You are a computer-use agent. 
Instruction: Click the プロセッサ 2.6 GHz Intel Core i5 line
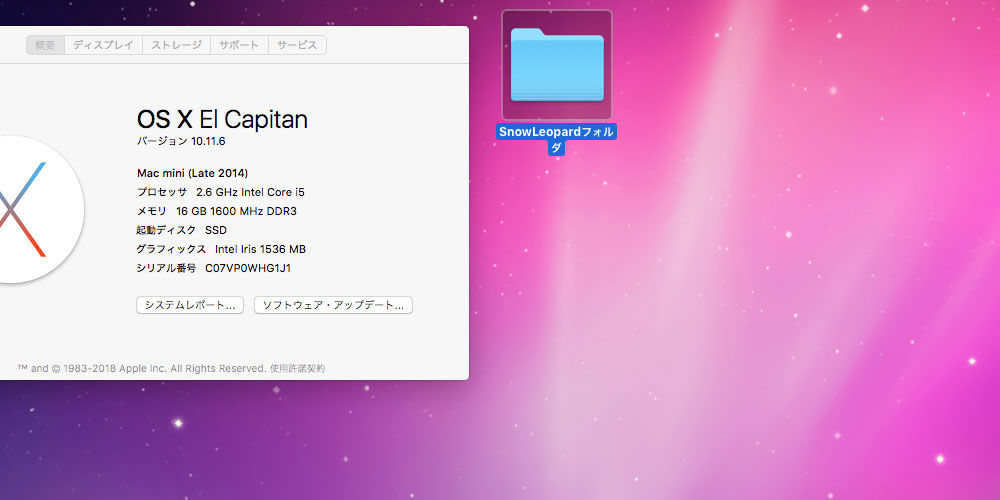(x=221, y=192)
